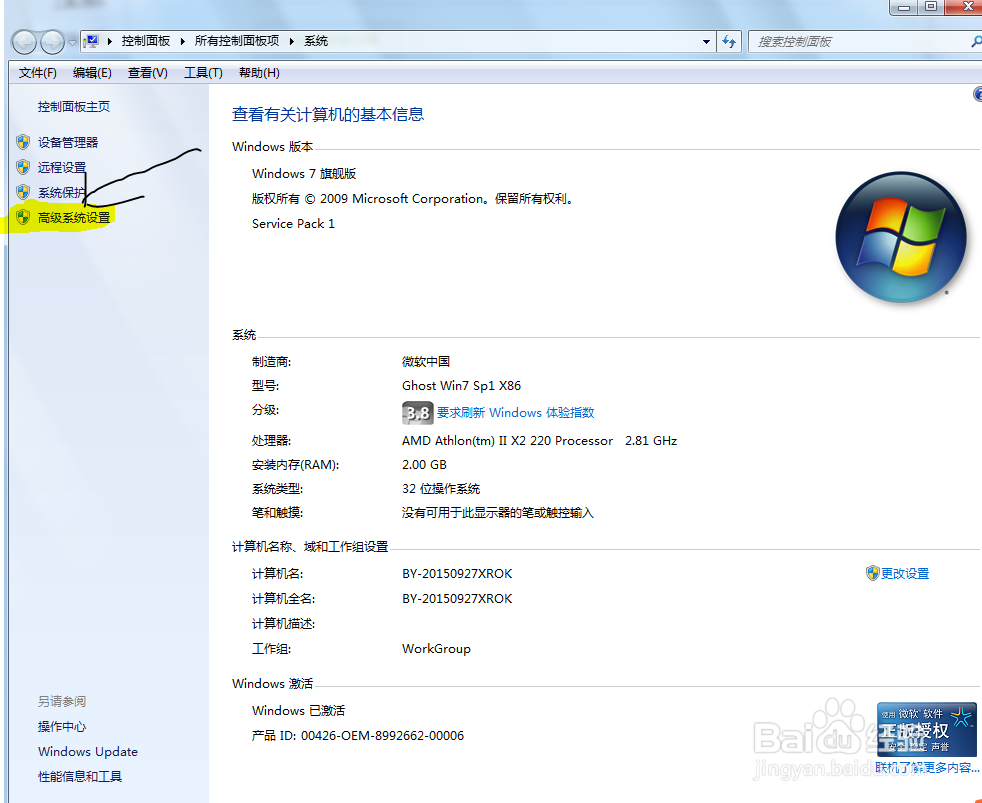The width and height of the screenshot is (982, 803).
Task: Click the search magnifier icon
Action: pos(976,42)
